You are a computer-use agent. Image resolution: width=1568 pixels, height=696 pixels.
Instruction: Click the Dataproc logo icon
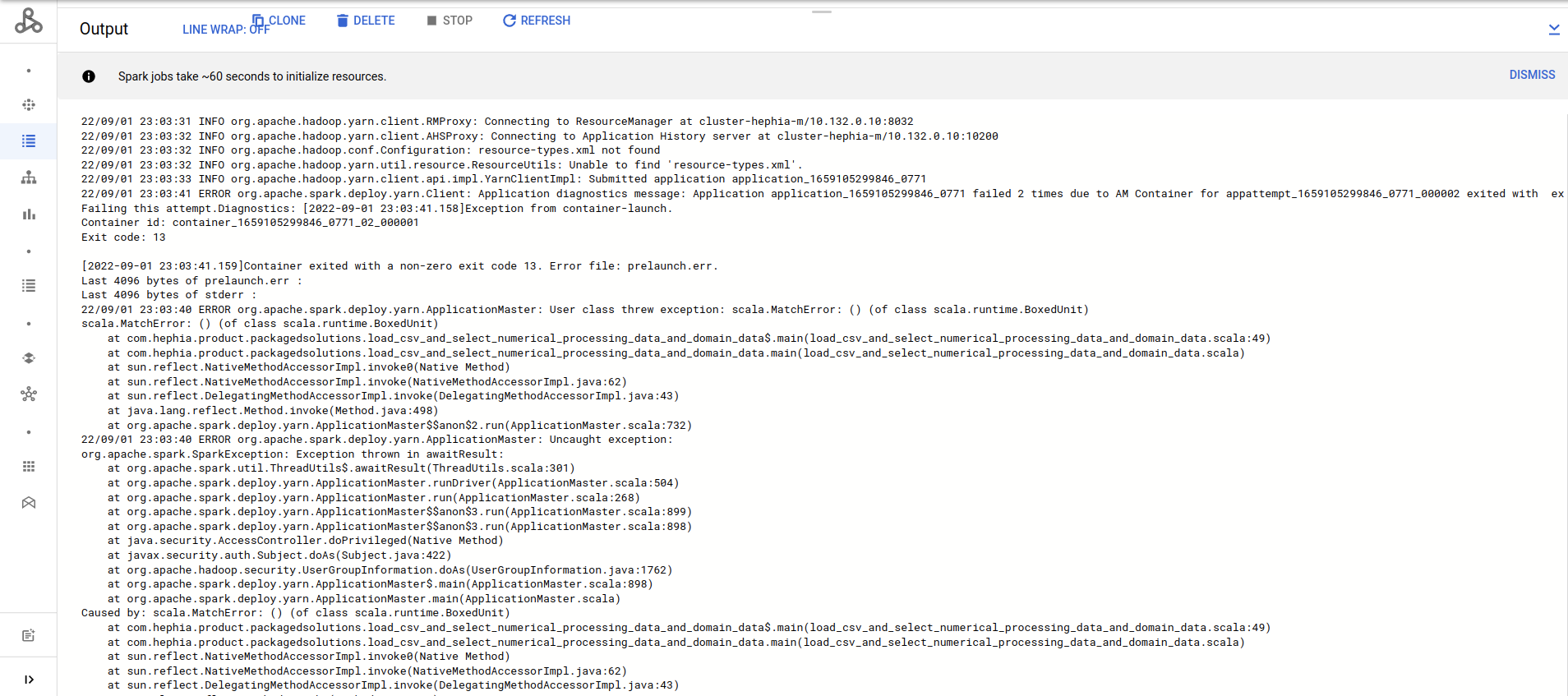[x=29, y=21]
